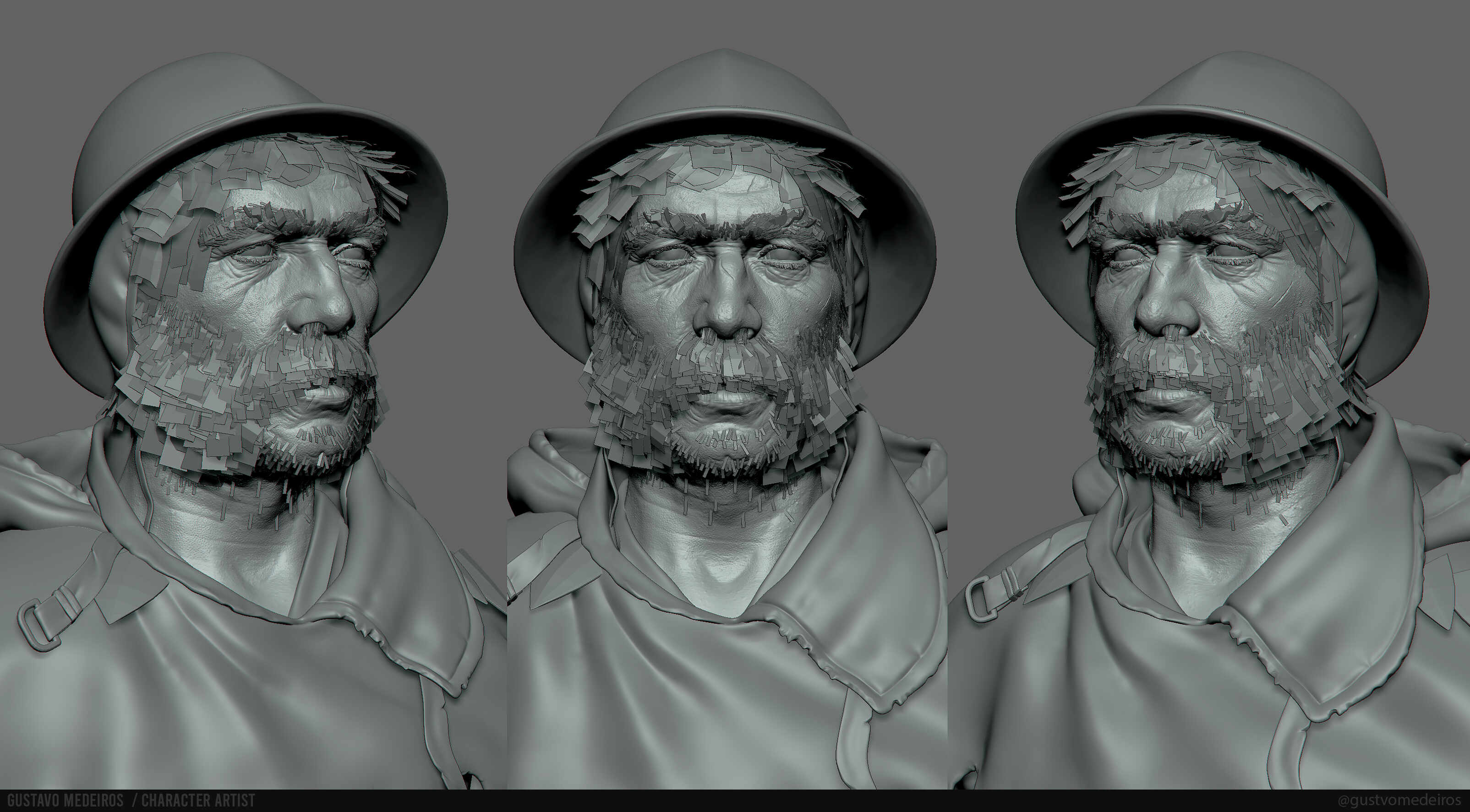This screenshot has height=812, width=1470.
Task: Click the Gustavo Medeiros name text
Action: [65, 800]
